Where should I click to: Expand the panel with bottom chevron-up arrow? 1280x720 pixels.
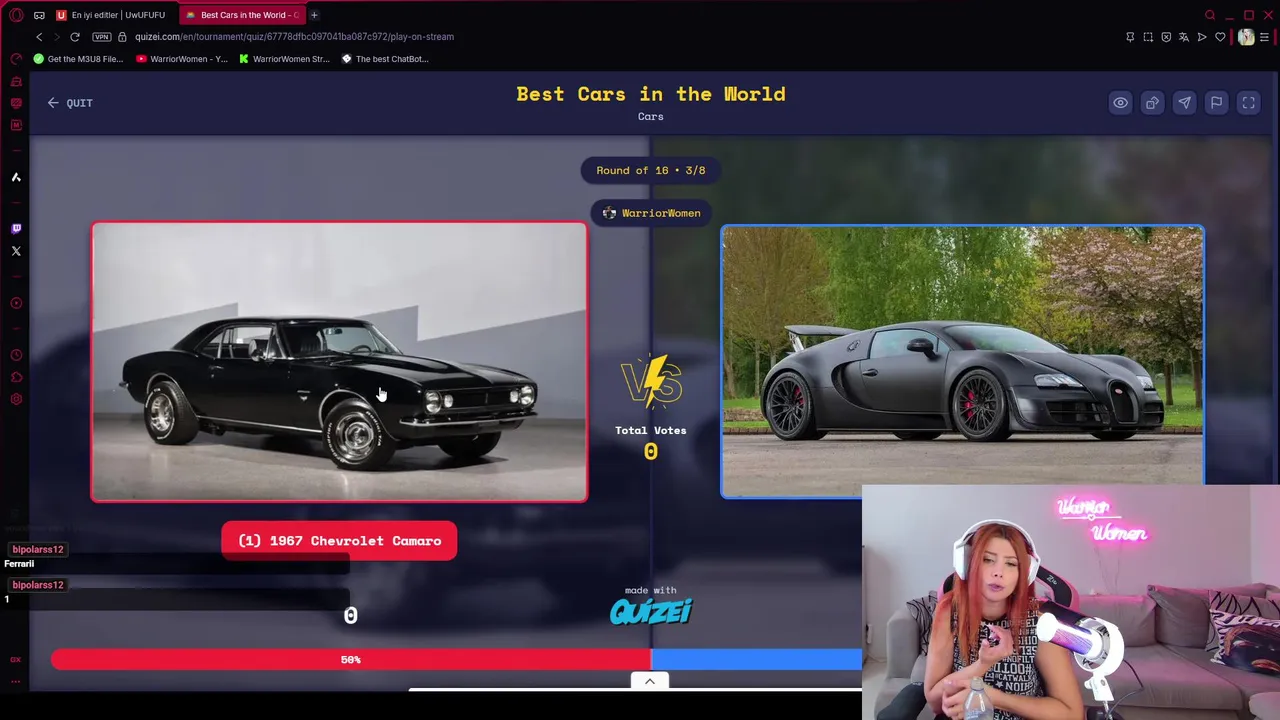click(x=649, y=682)
